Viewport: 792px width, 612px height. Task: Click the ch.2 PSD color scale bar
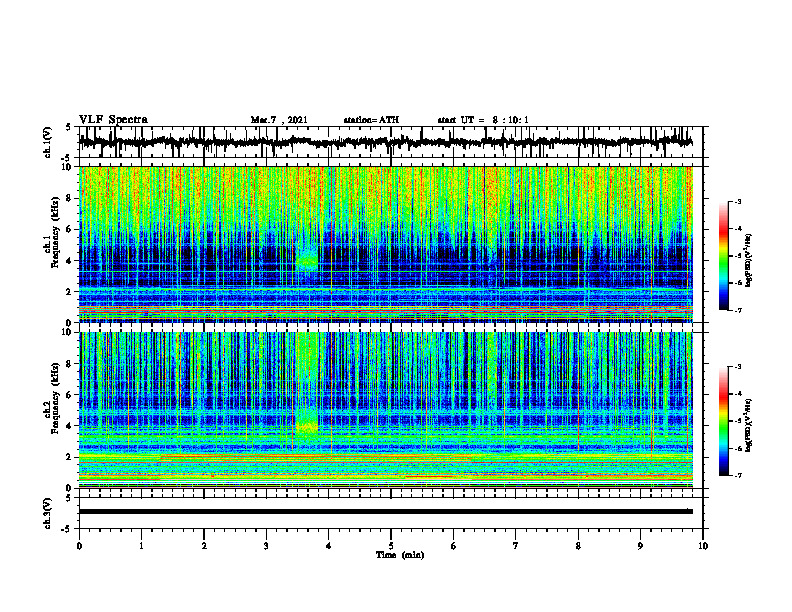(x=723, y=421)
